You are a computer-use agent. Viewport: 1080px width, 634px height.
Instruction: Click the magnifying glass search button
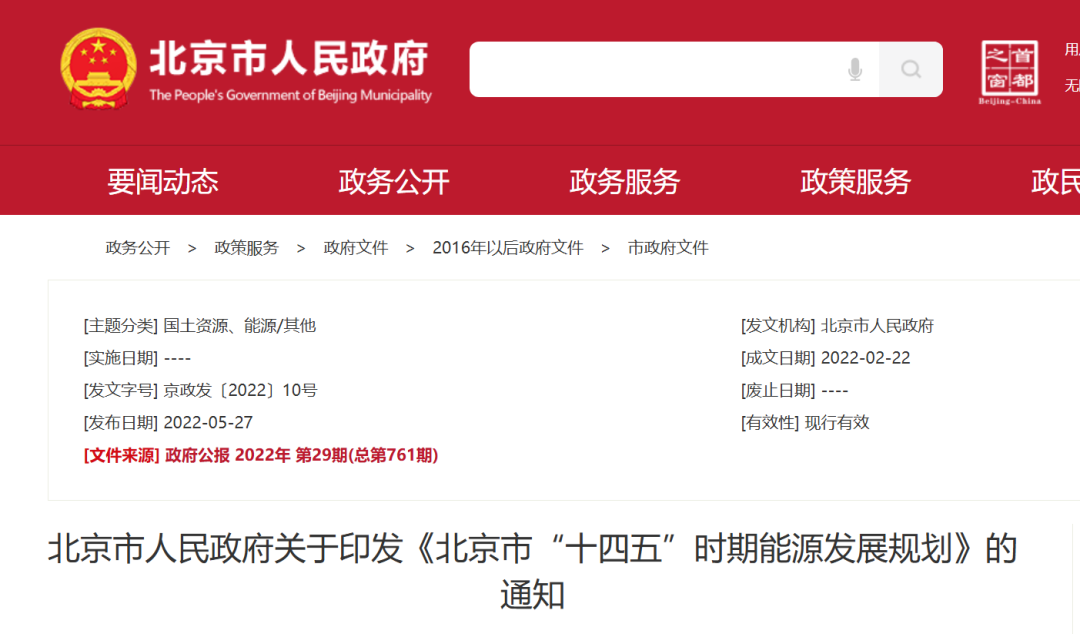click(911, 69)
